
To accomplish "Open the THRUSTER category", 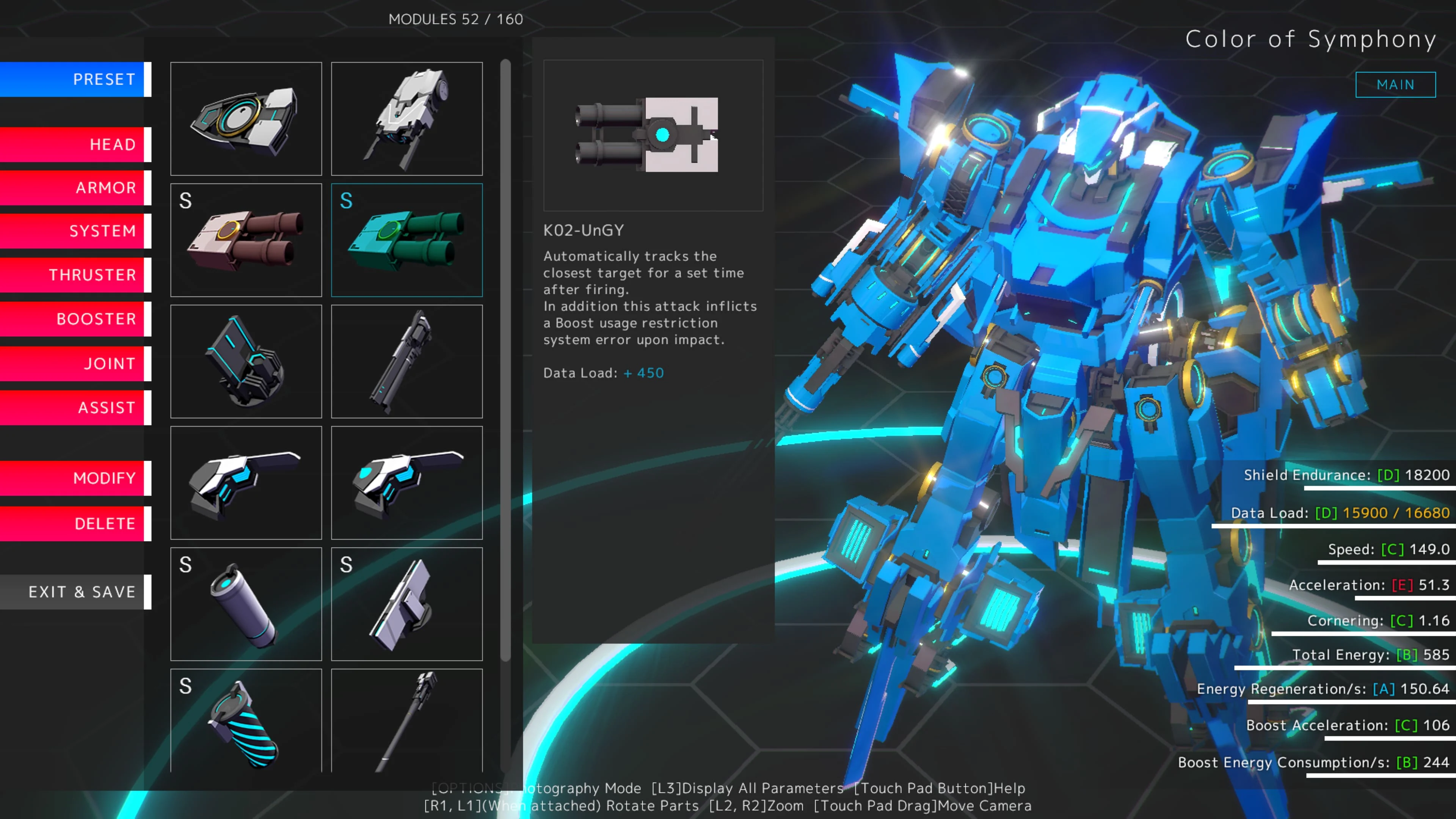I will tap(75, 275).
